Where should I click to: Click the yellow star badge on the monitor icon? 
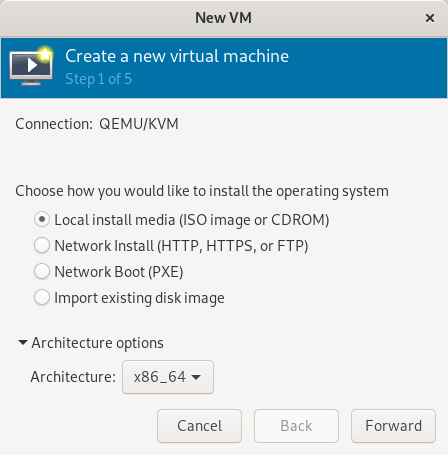tap(45, 54)
